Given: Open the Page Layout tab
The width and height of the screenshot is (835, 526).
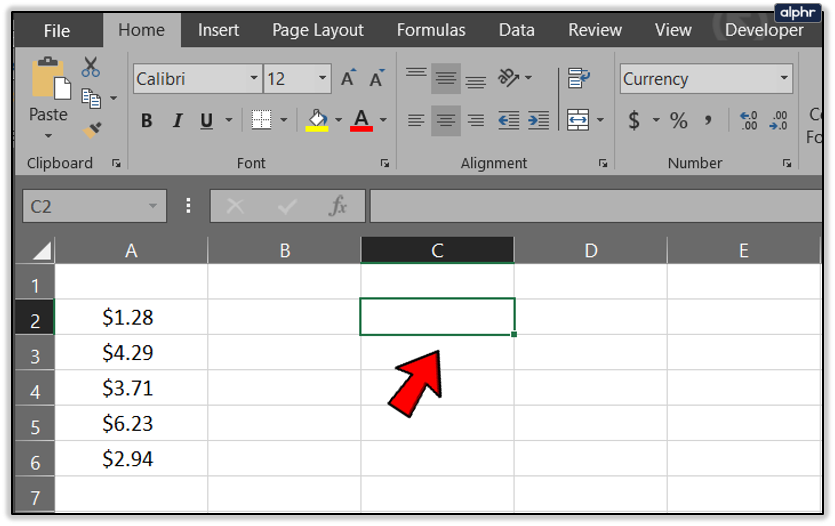Looking at the screenshot, I should [318, 30].
